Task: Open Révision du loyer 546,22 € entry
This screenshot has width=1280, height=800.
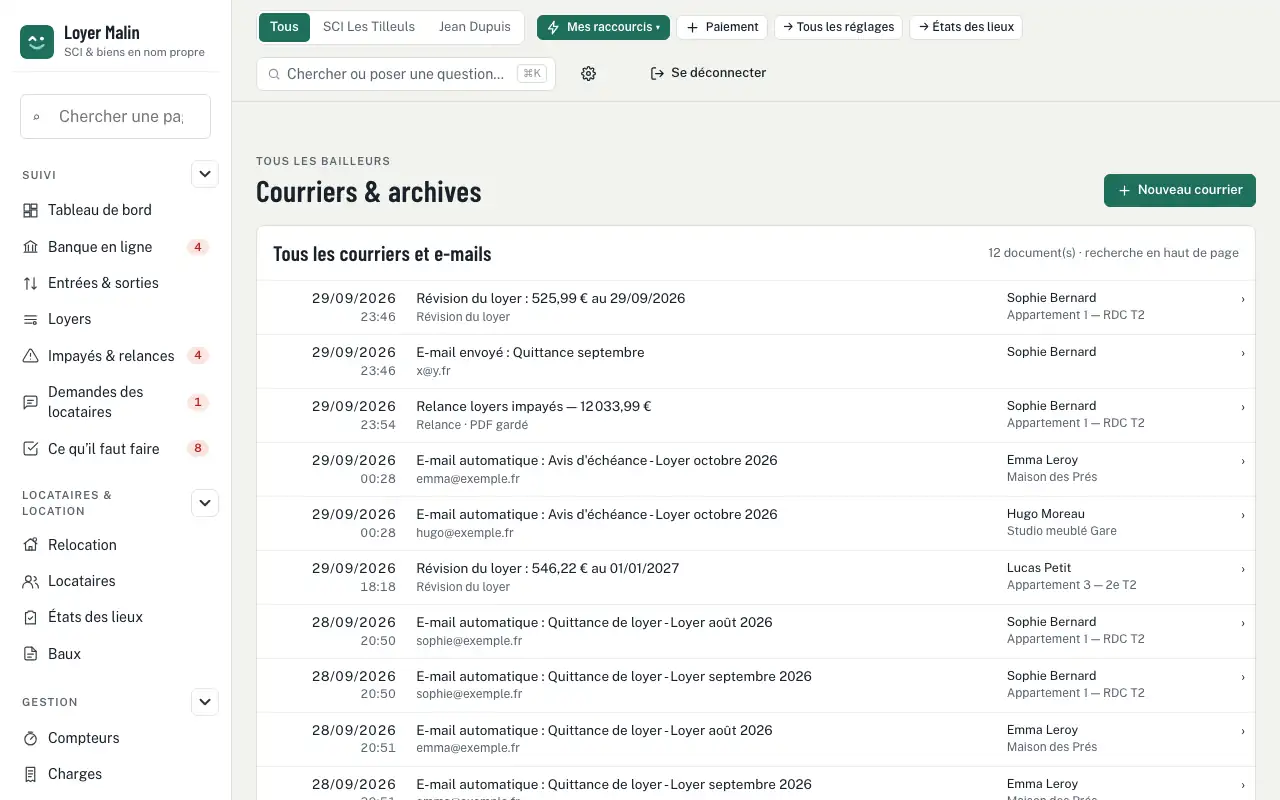Action: tap(756, 577)
